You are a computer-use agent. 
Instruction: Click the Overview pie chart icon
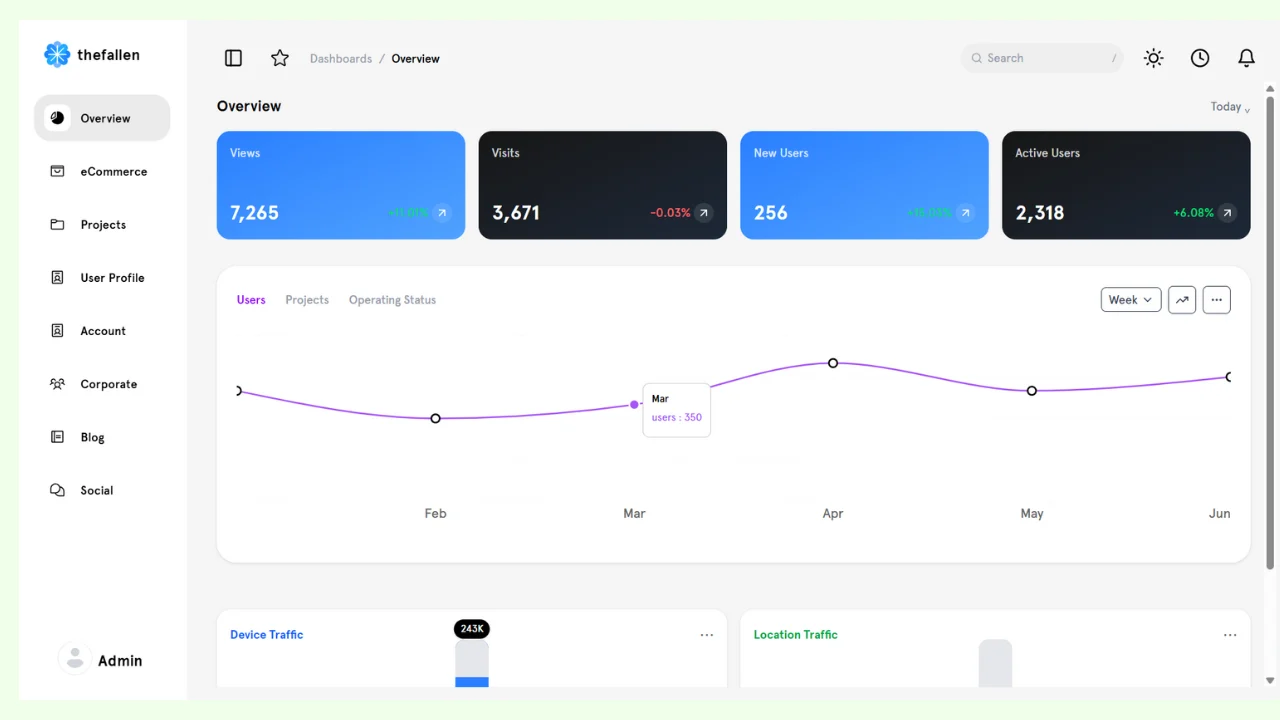(57, 118)
